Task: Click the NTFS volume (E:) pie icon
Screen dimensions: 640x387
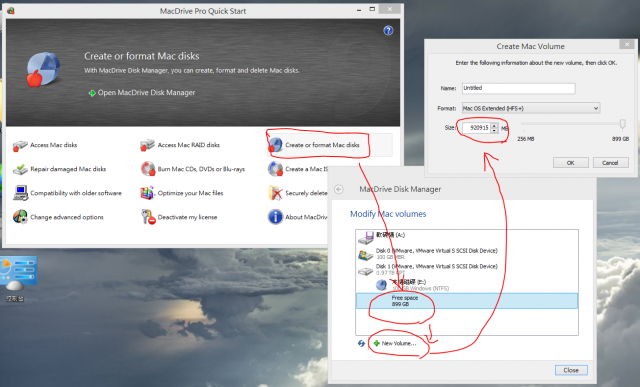Action: tap(381, 285)
